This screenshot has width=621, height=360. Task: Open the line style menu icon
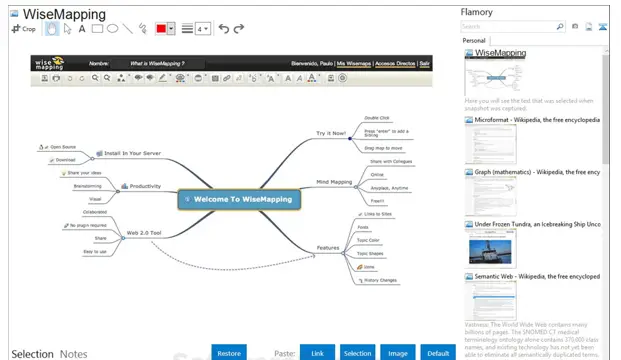pos(187,29)
